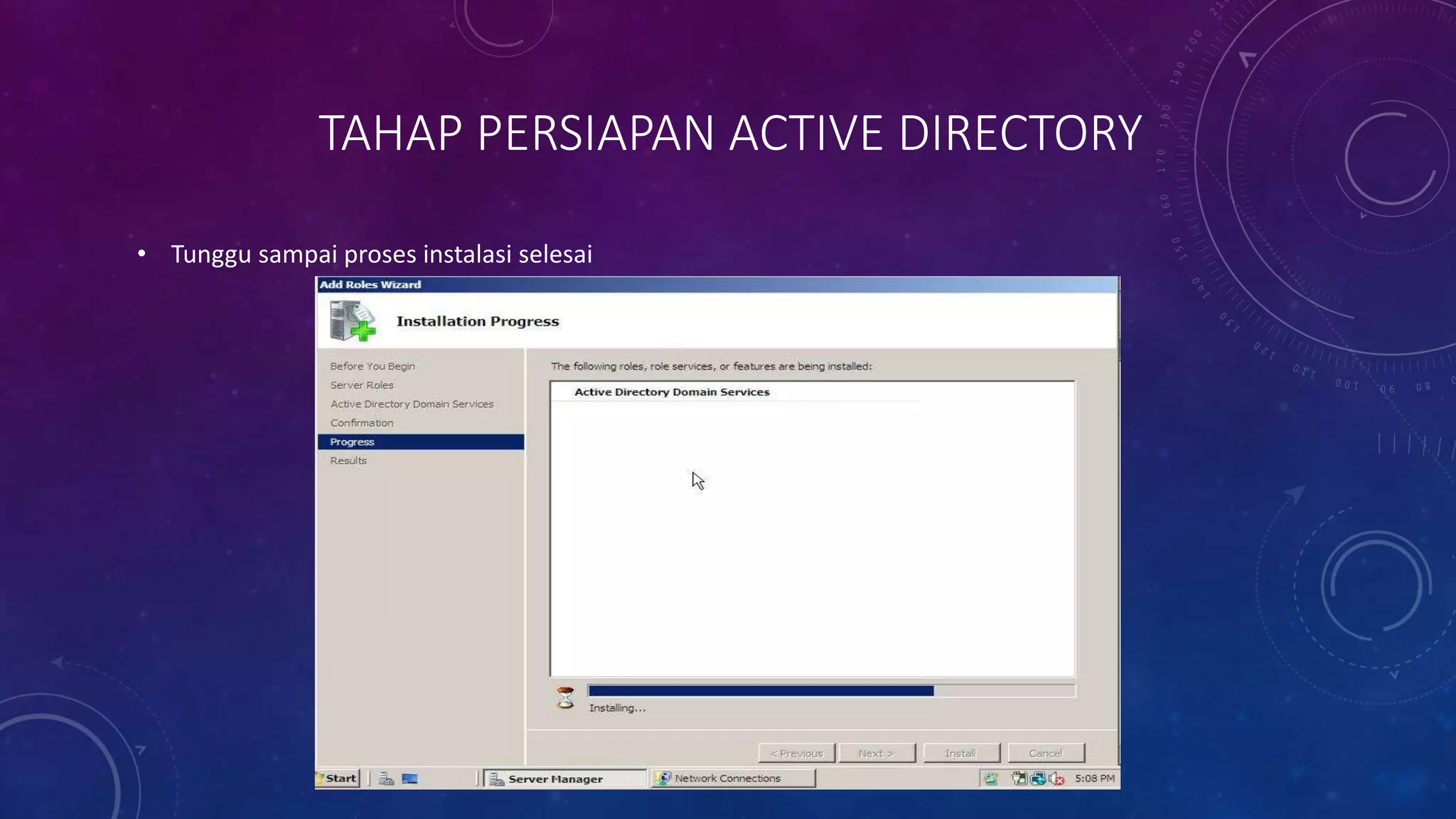Click the Installing... status text
This screenshot has height=819, width=1456.
(617, 708)
